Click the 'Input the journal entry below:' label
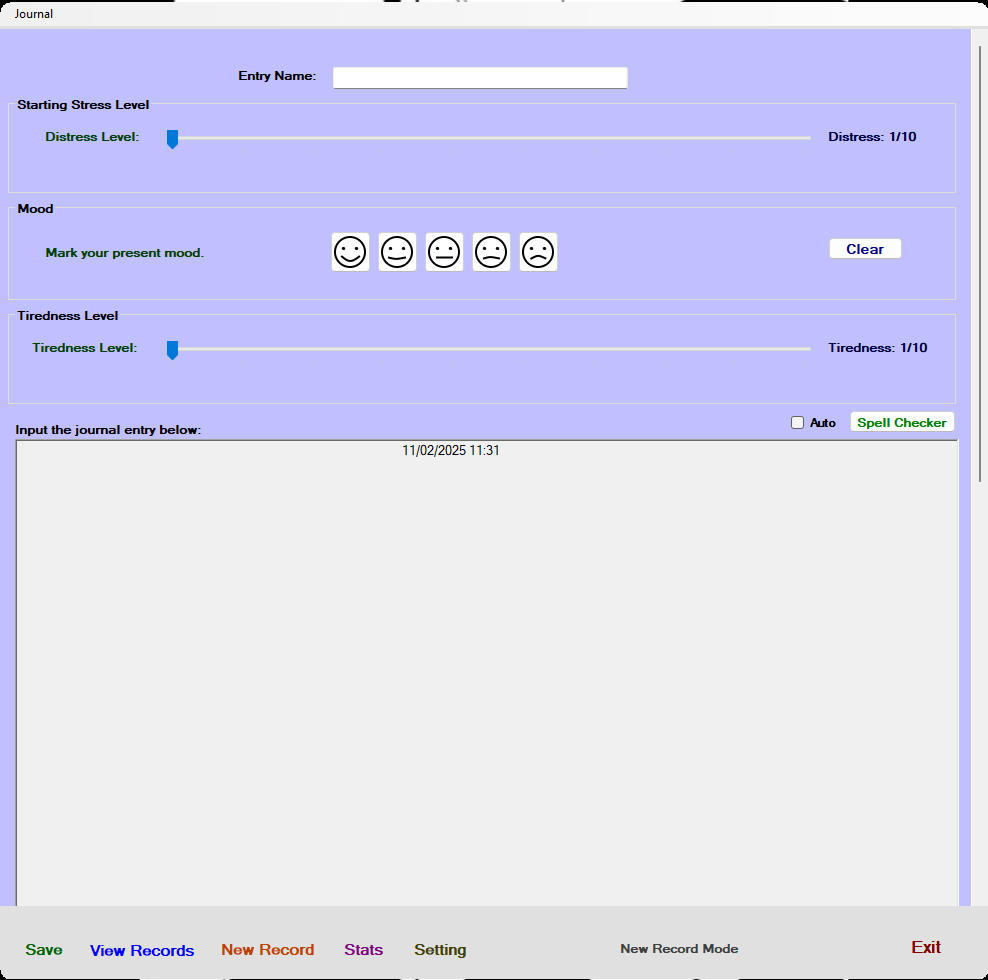 108,430
